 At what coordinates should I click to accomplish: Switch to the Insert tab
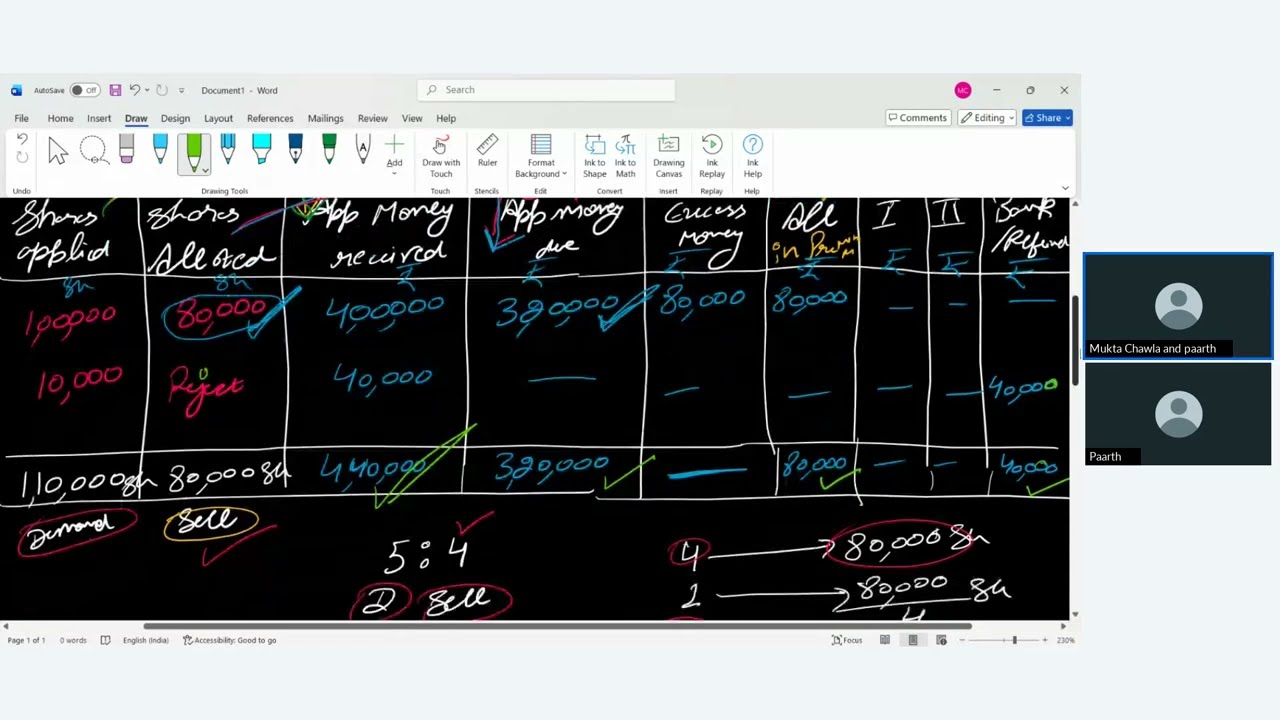pyautogui.click(x=99, y=118)
